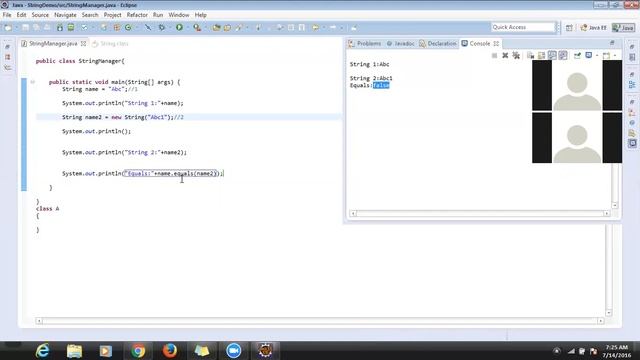Viewport: 640px width, 360px height.
Task: Click the highlighted 'false' console output
Action: pos(381,85)
